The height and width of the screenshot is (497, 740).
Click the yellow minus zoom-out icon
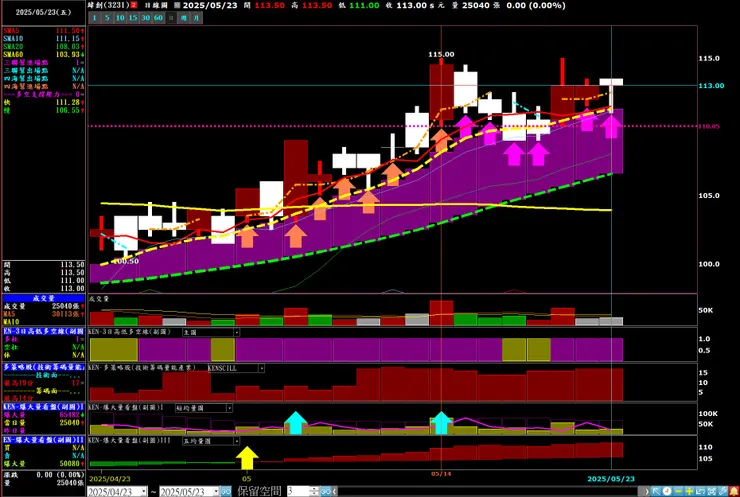pos(678,491)
